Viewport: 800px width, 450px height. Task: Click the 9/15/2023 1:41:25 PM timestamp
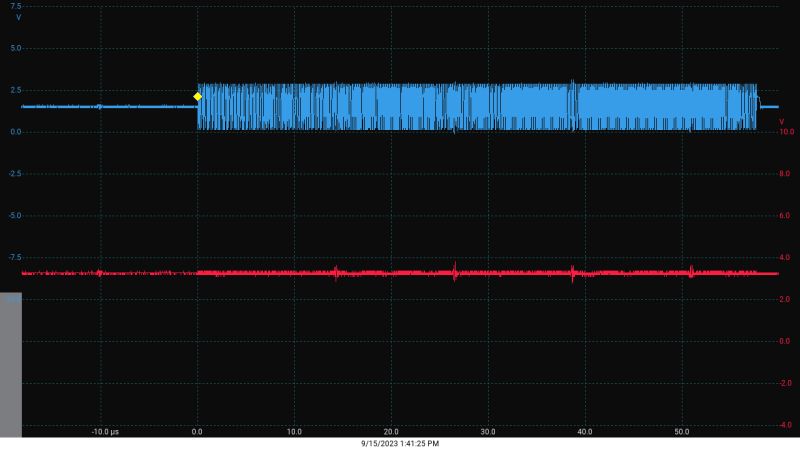click(400, 444)
